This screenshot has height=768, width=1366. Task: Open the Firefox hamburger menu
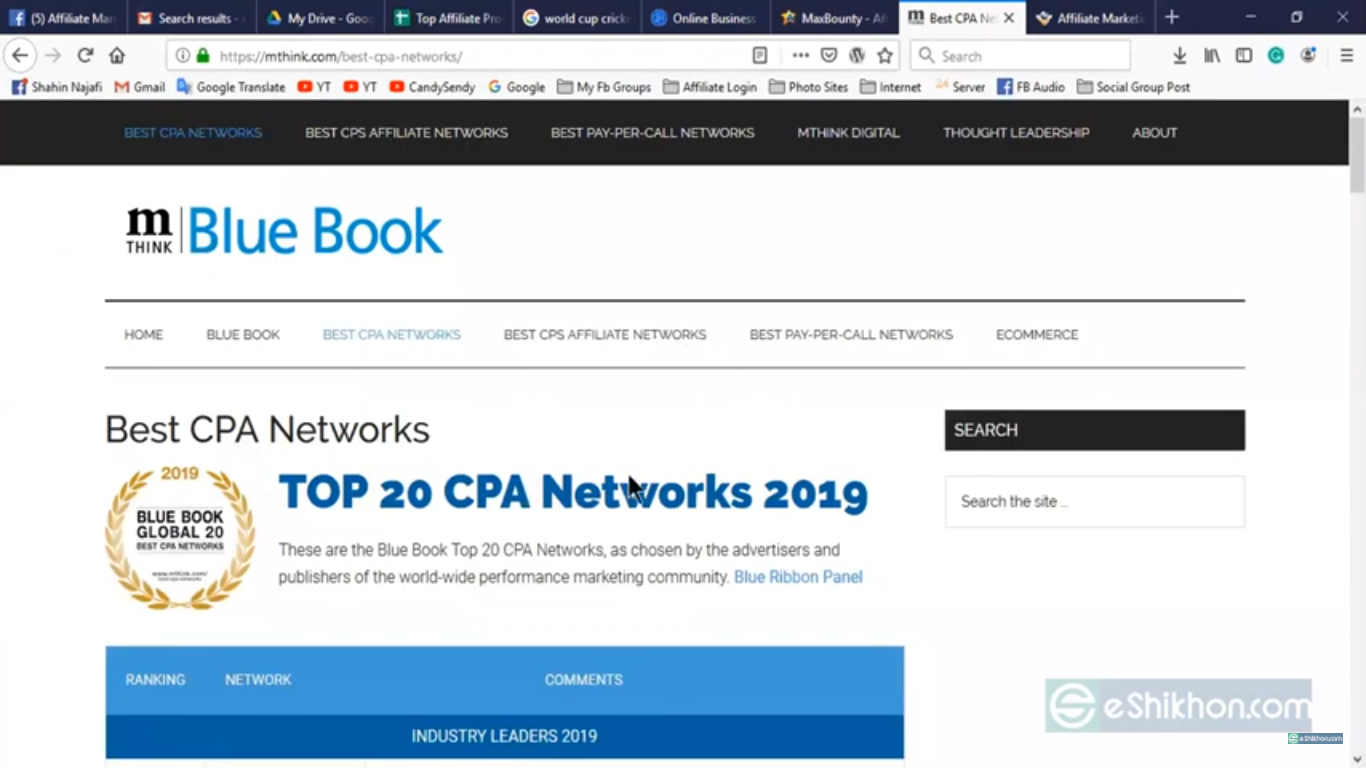[1346, 55]
